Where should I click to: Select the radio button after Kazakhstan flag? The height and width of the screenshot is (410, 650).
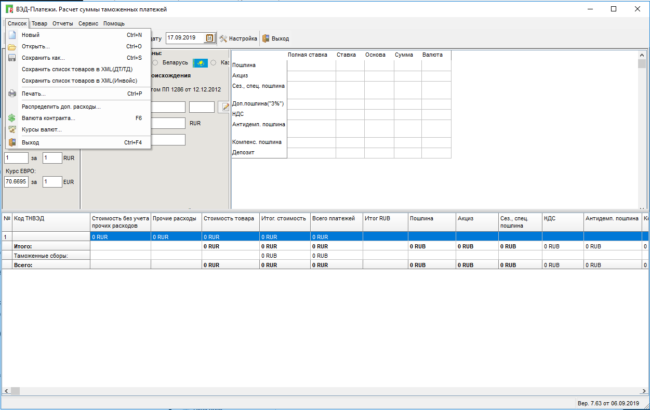tap(212, 62)
